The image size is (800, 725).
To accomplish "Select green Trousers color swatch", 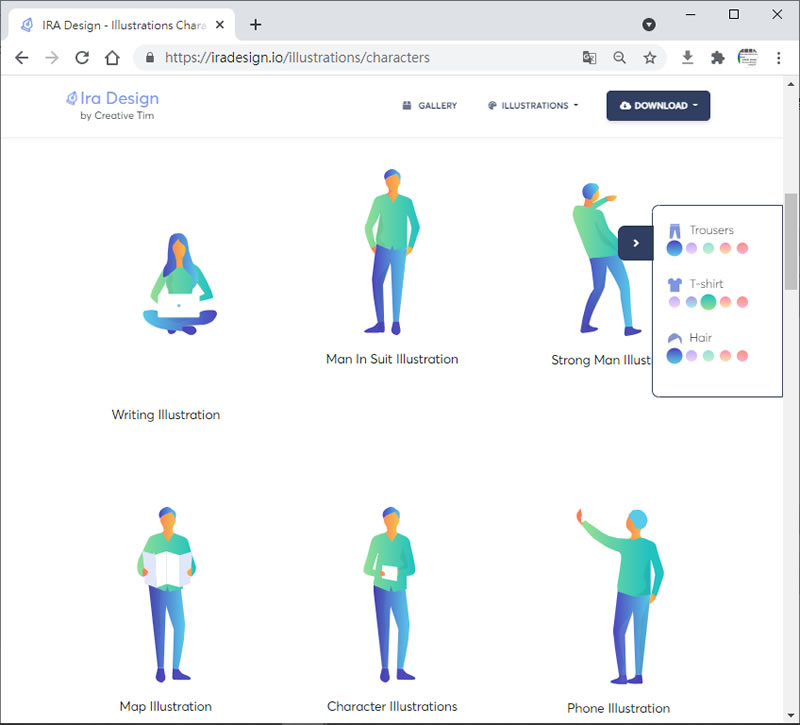I will tap(708, 248).
